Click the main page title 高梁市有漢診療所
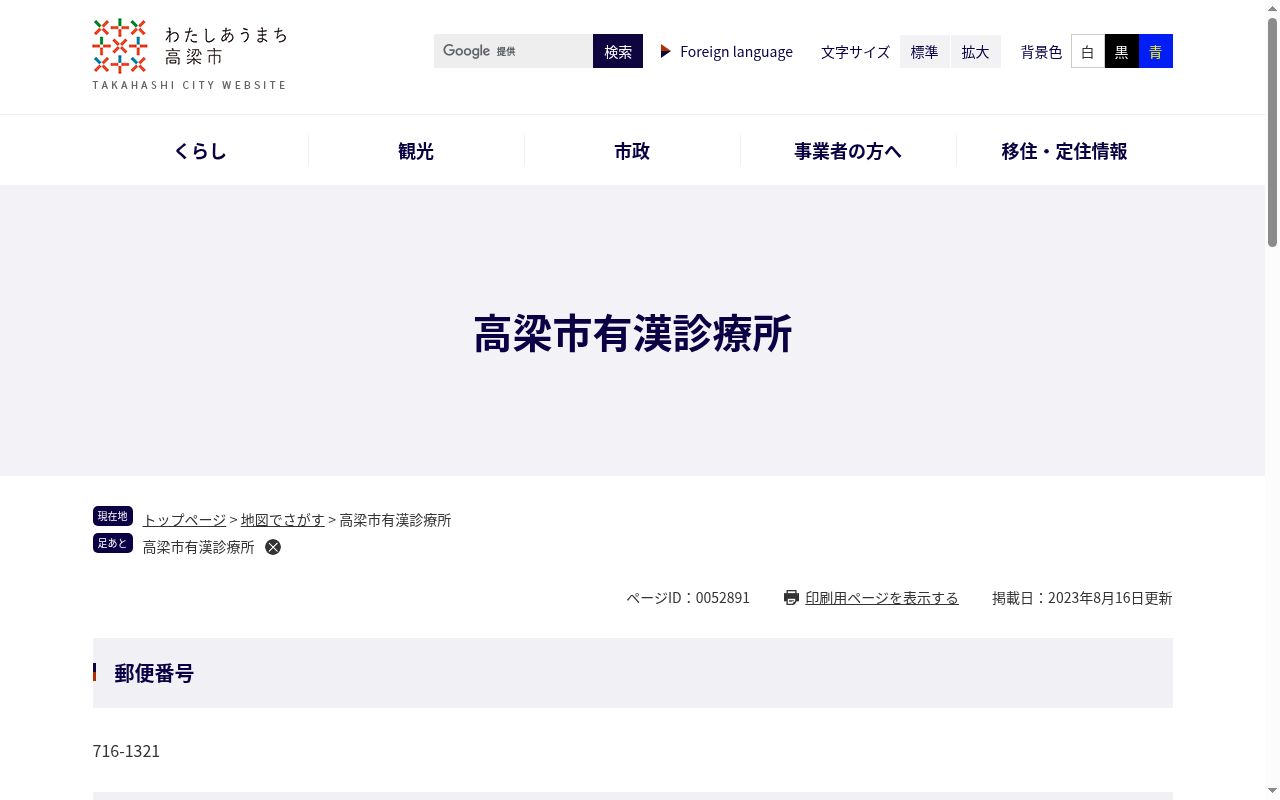Viewport: 1280px width, 800px height. pos(633,334)
